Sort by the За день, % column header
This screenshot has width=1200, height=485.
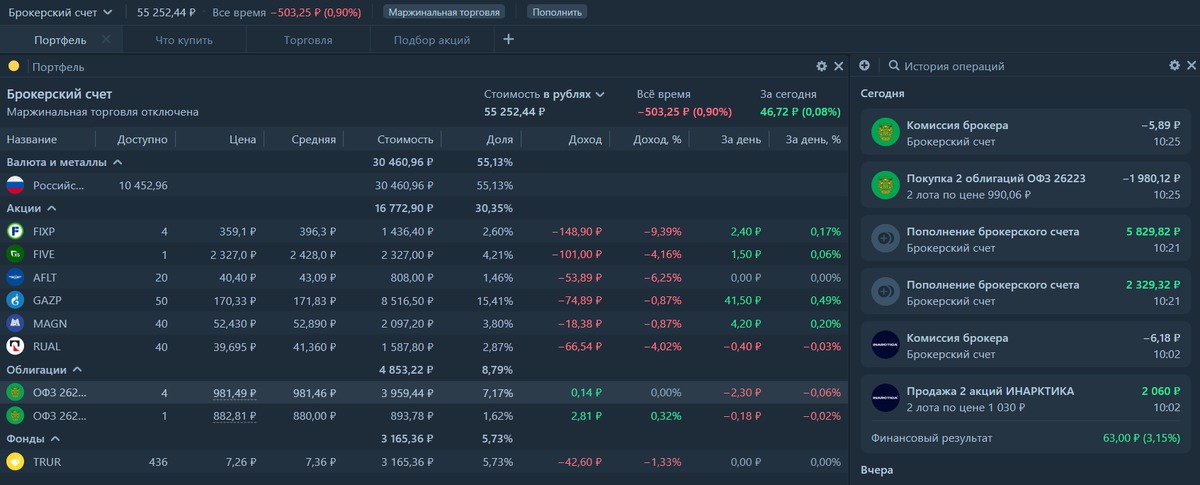813,140
